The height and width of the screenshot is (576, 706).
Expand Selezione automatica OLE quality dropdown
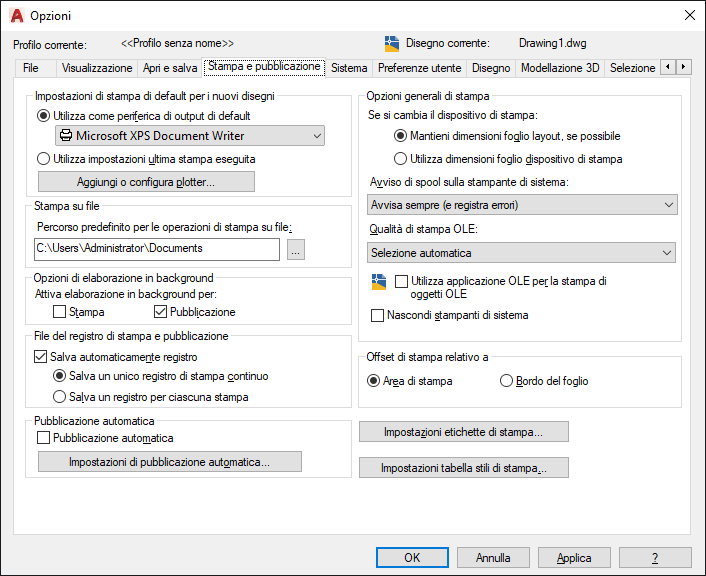click(x=521, y=253)
